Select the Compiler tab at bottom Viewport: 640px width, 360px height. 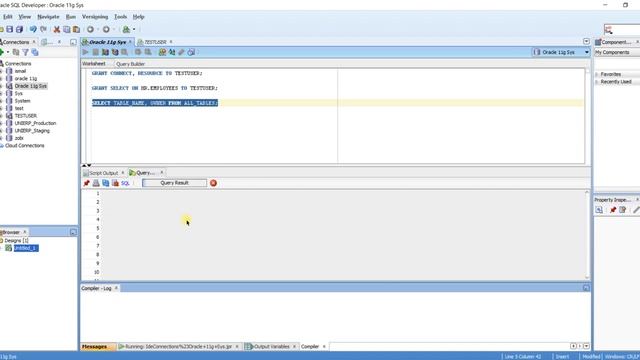[x=310, y=347]
